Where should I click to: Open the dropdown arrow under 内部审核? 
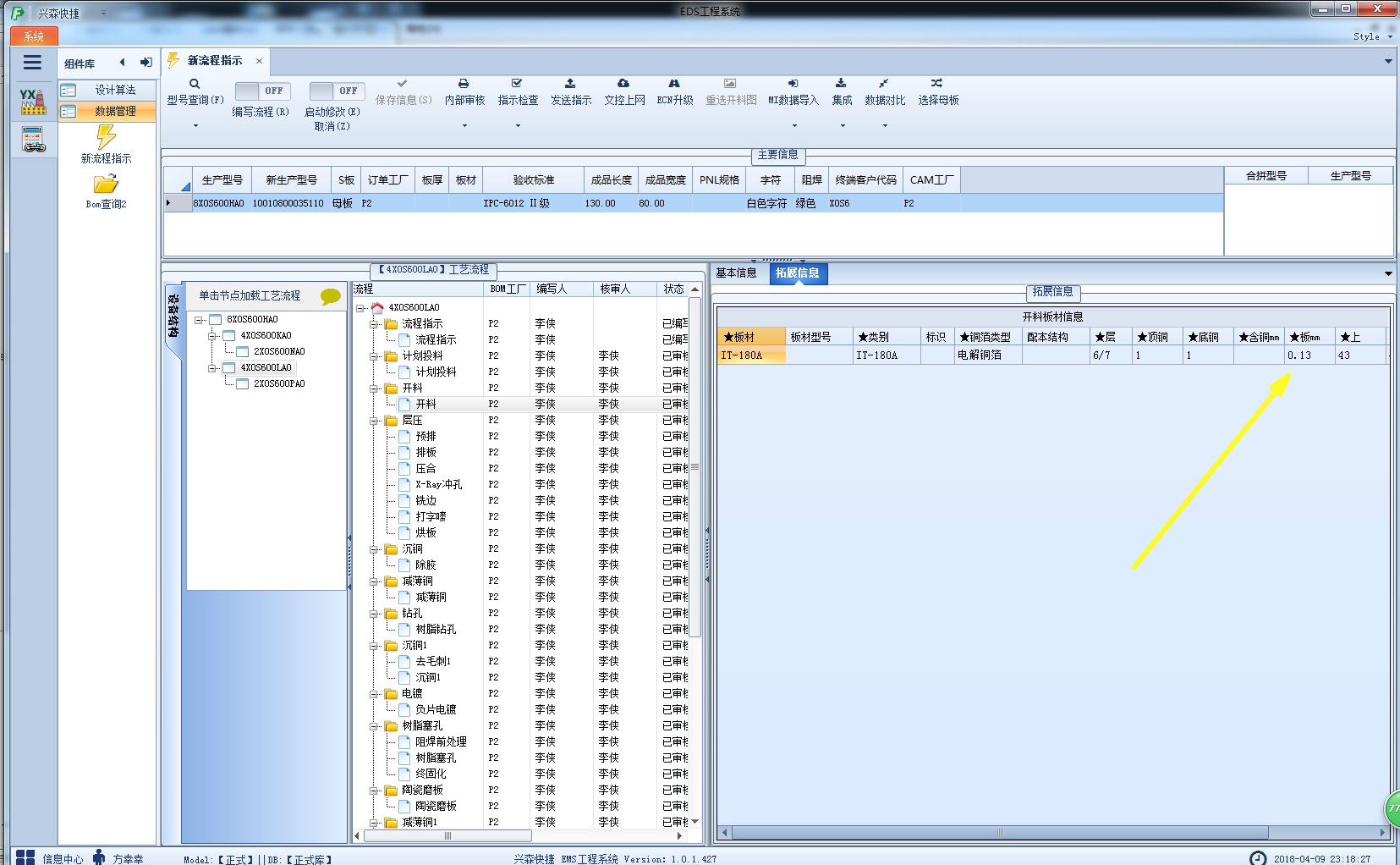(x=464, y=126)
